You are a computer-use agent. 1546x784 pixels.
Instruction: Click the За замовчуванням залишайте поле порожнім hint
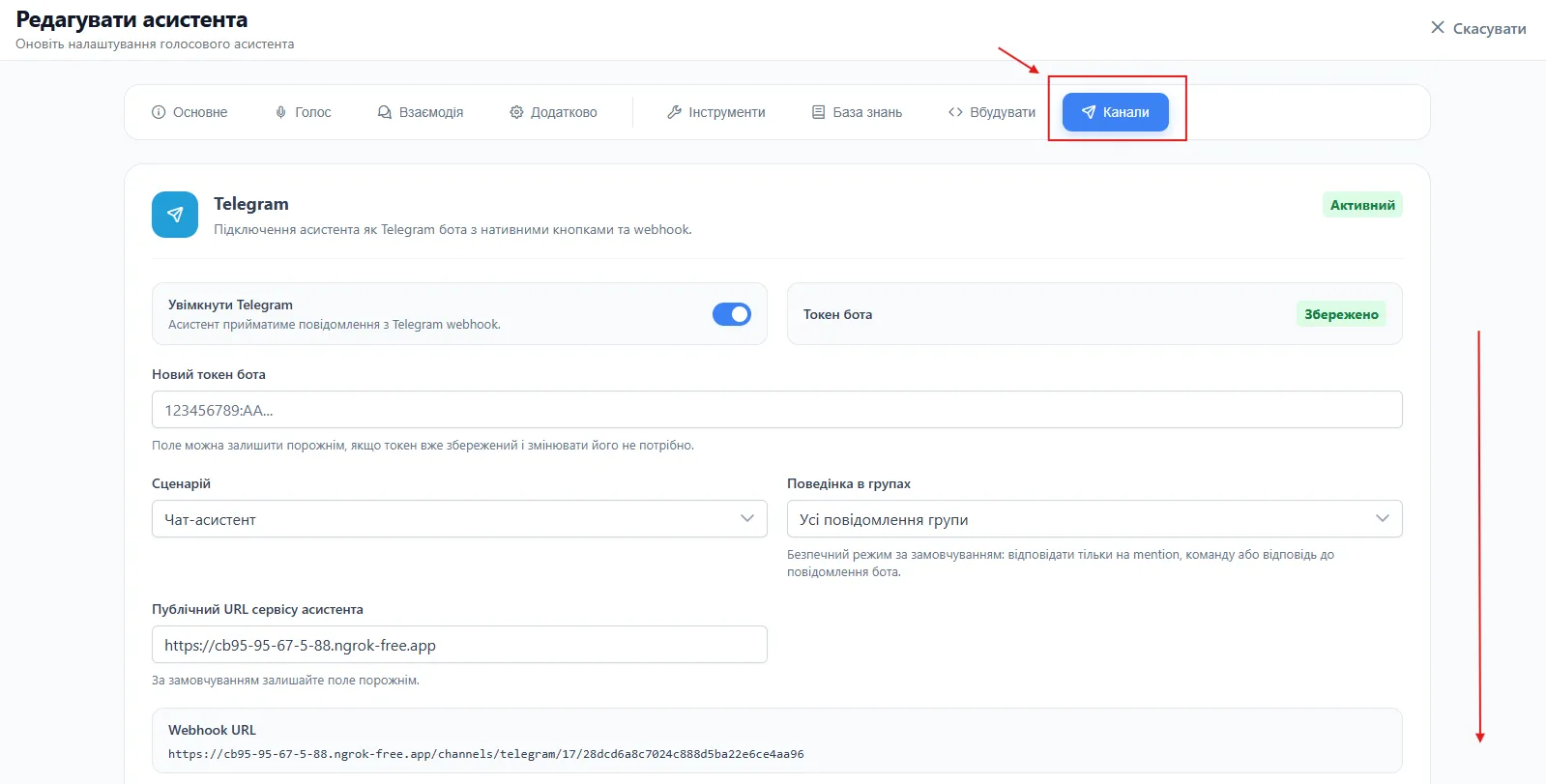tap(285, 681)
